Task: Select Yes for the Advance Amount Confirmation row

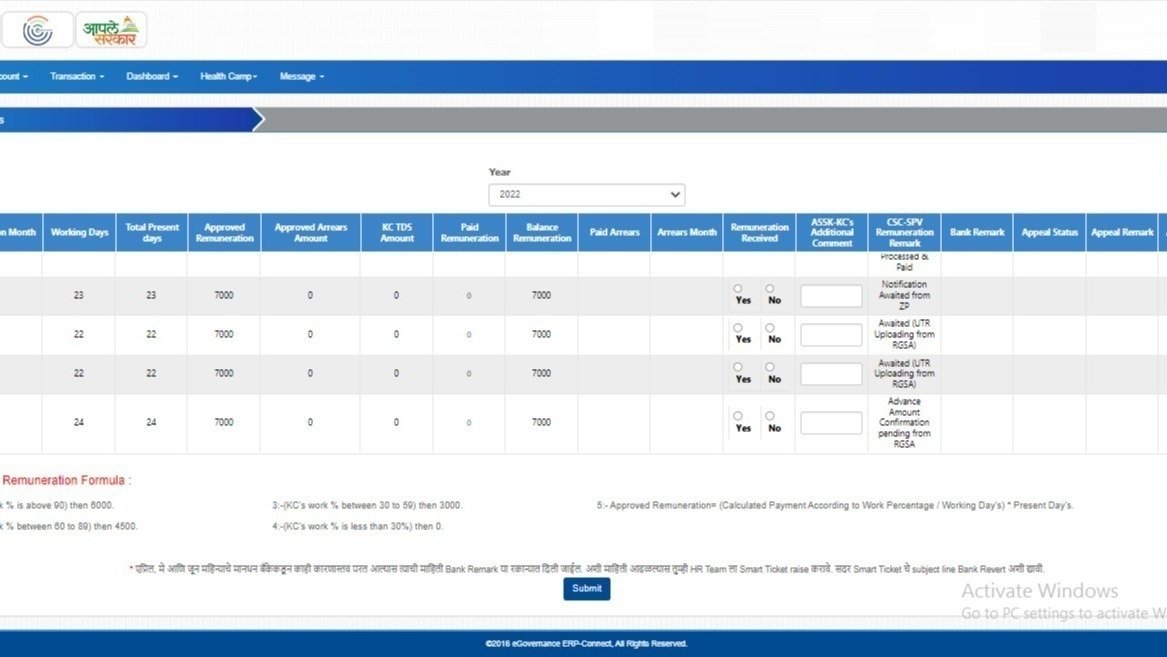Action: coord(737,418)
